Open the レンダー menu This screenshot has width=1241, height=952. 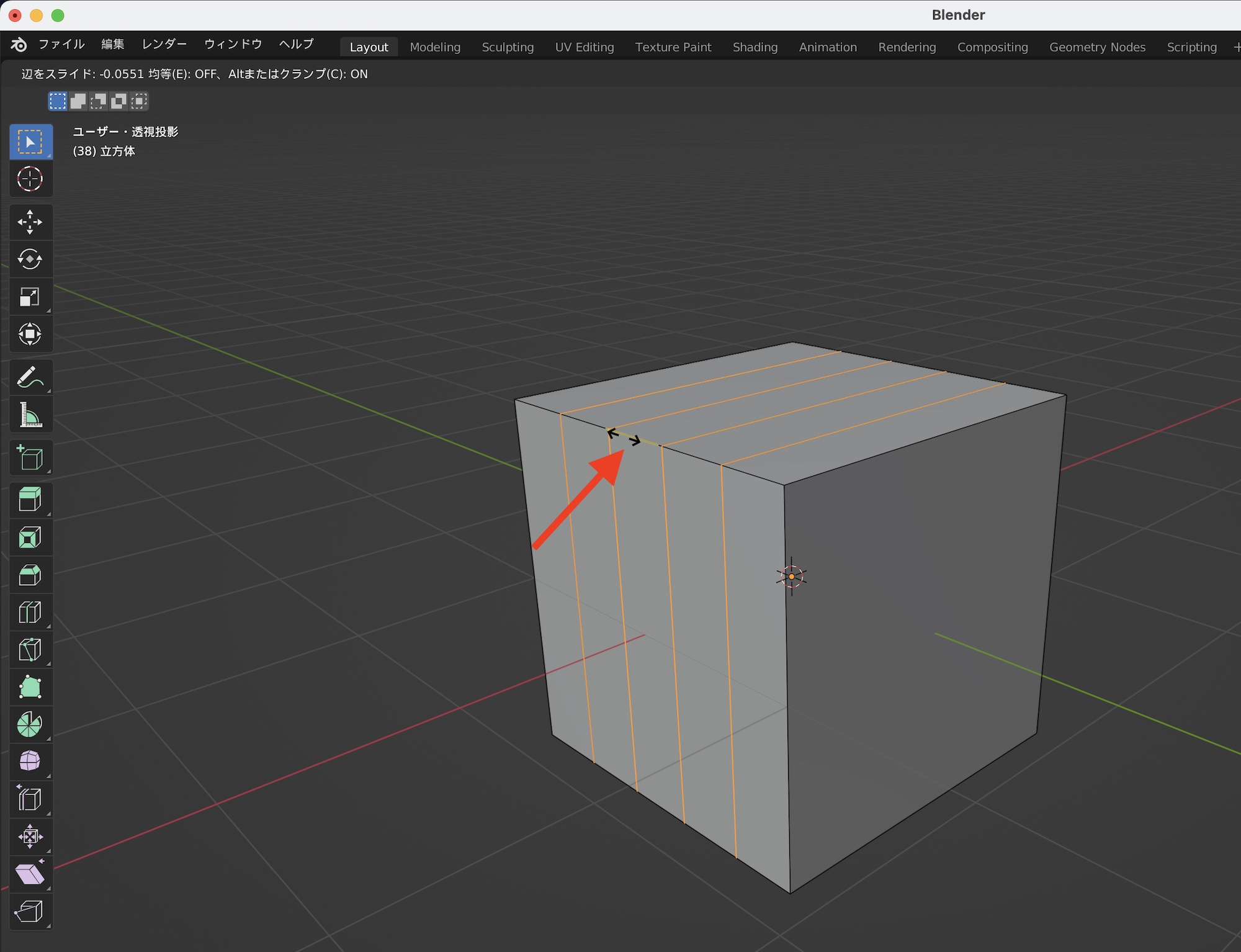point(164,45)
